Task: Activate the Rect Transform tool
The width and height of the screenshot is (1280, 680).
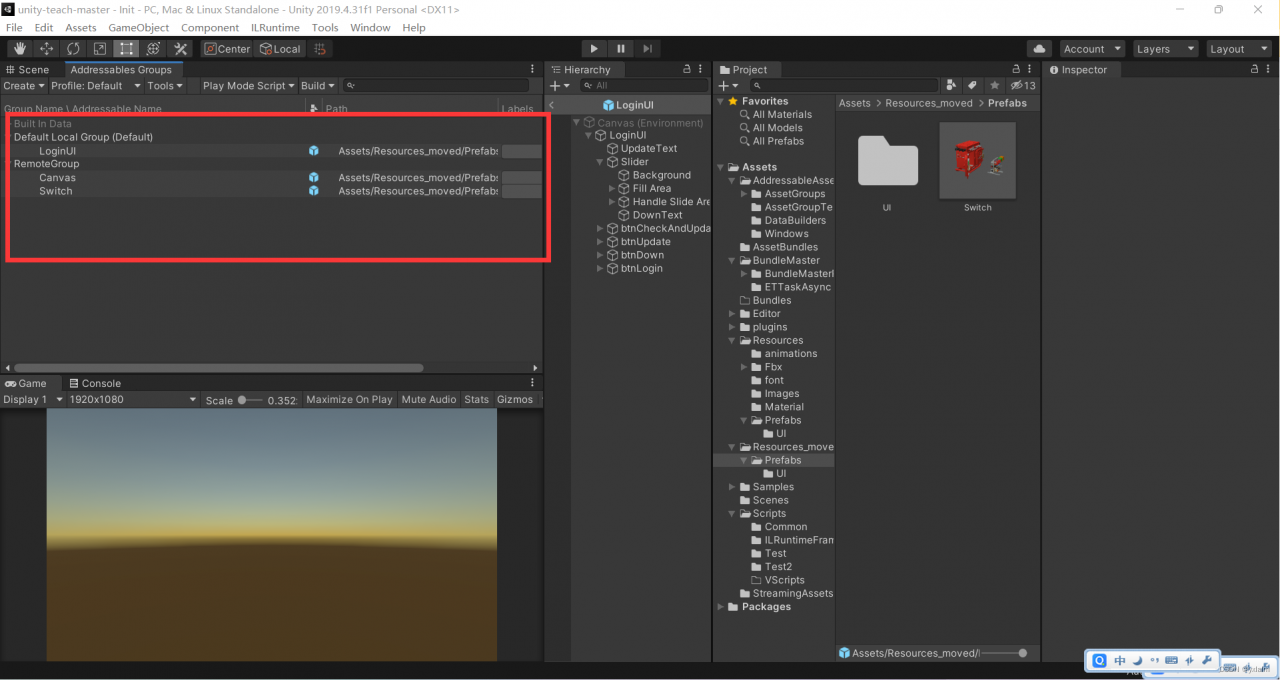Action: pos(126,49)
